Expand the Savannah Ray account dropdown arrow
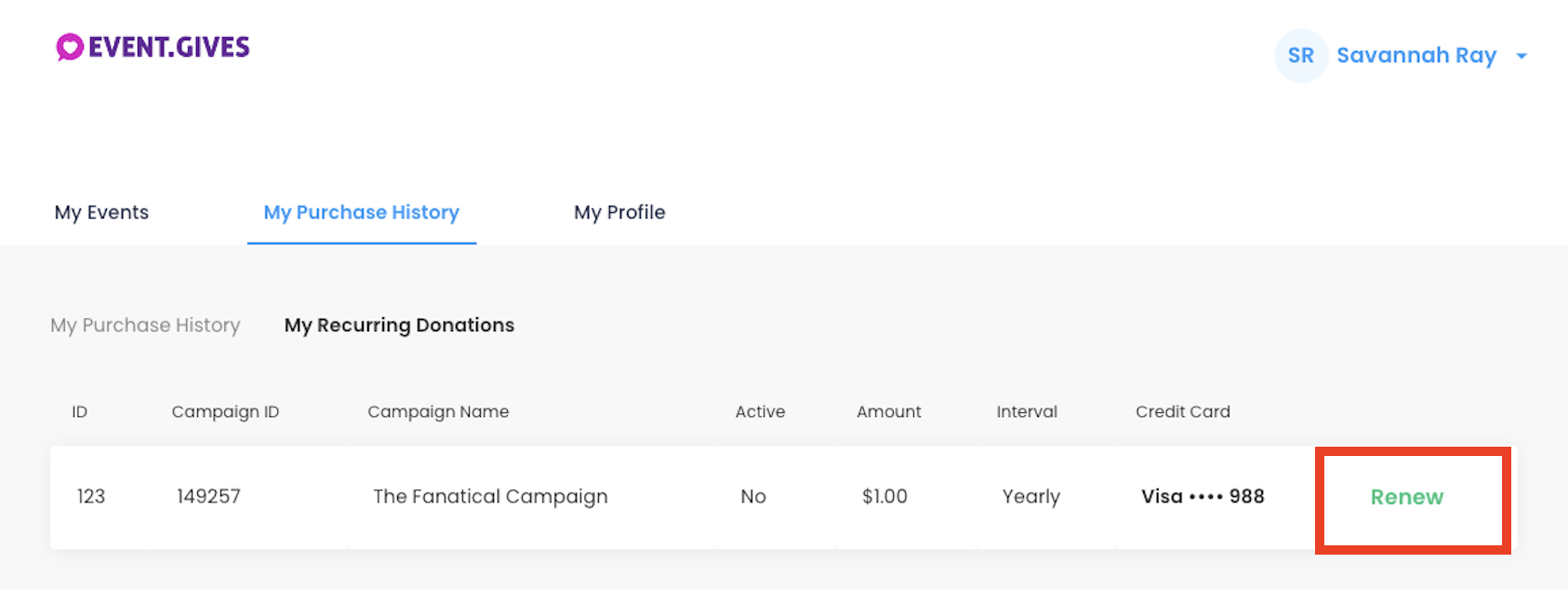Viewport: 1568px width, 590px height. pos(1521,57)
